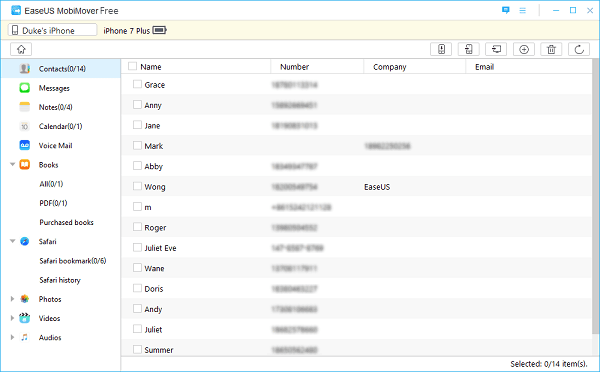Click the Audios music note icon
600x372 pixels.
pos(24,337)
